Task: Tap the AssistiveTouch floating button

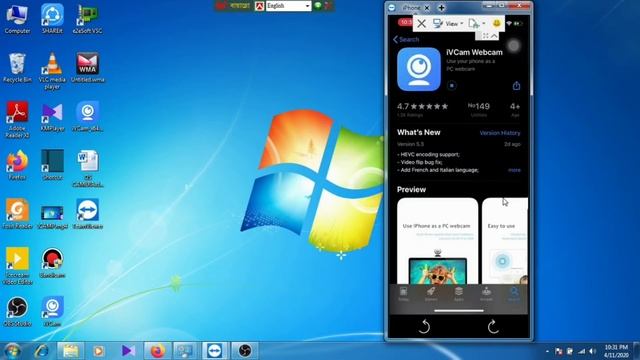Action: pos(514,46)
